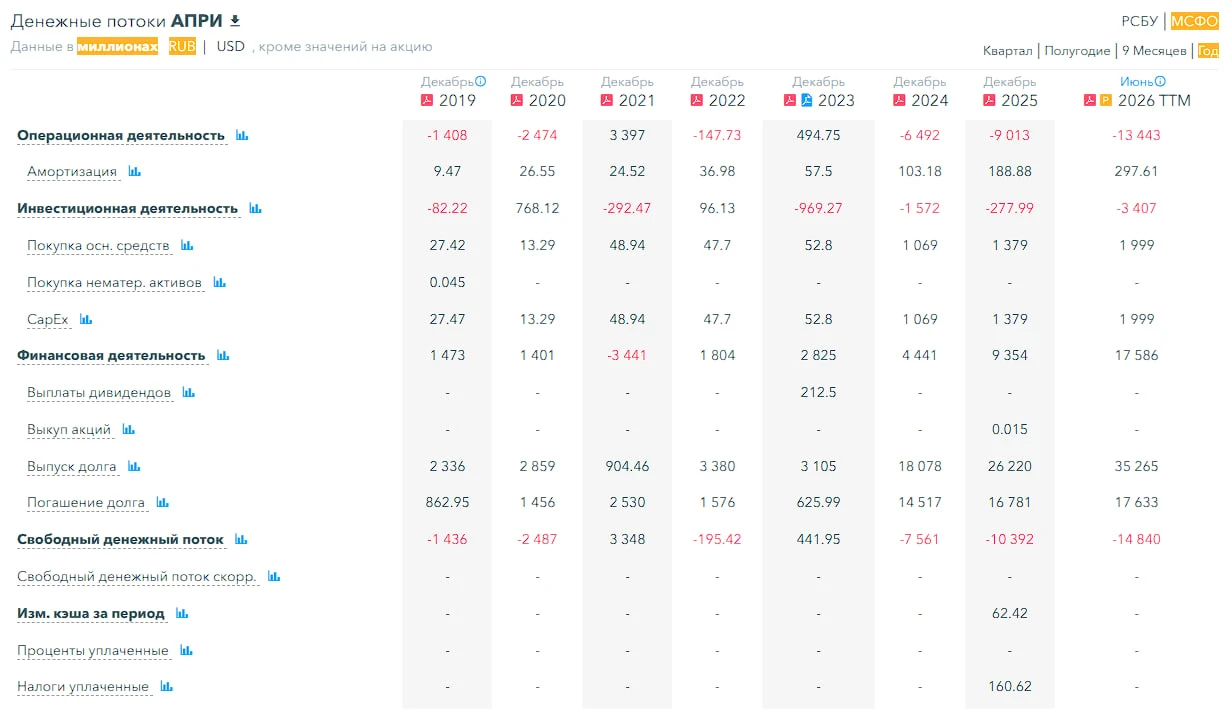Open presentation icon for 2026 TTM

(x=1106, y=100)
